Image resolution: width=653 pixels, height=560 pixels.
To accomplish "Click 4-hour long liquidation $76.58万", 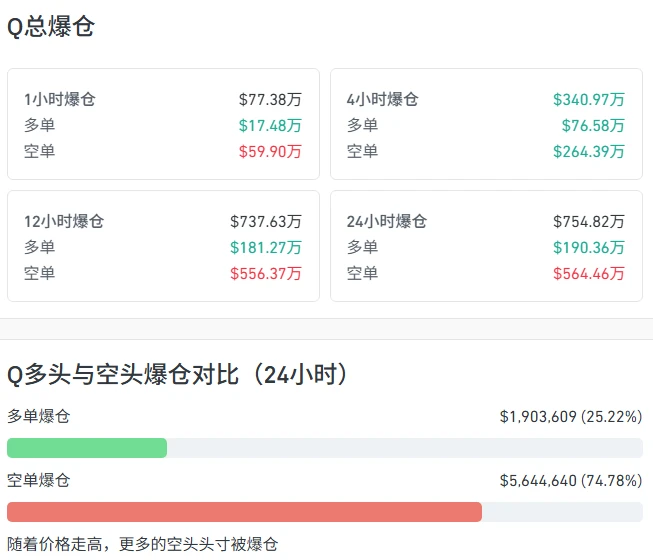I will pyautogui.click(x=593, y=125).
